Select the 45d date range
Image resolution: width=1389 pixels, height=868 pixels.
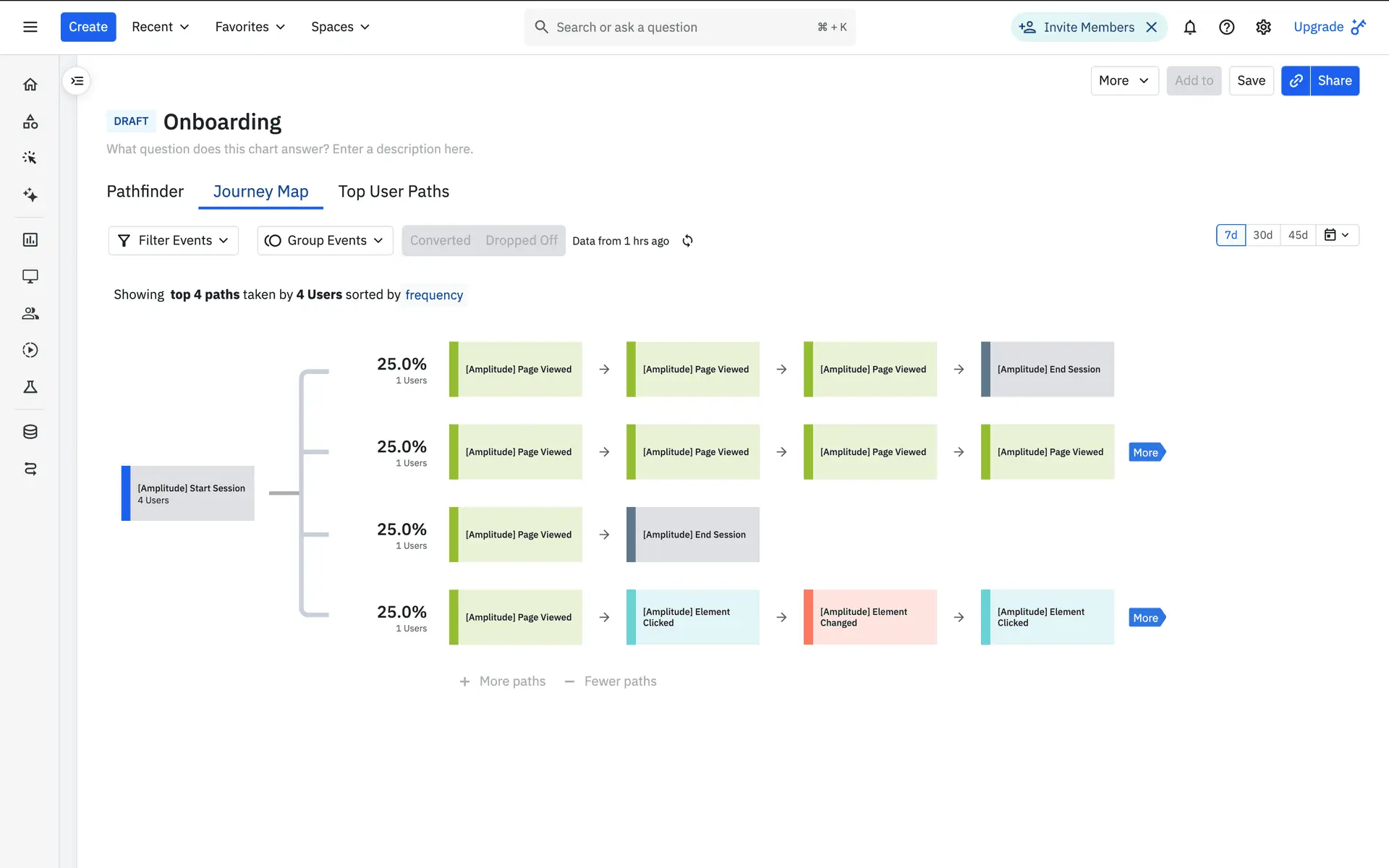pos(1298,235)
